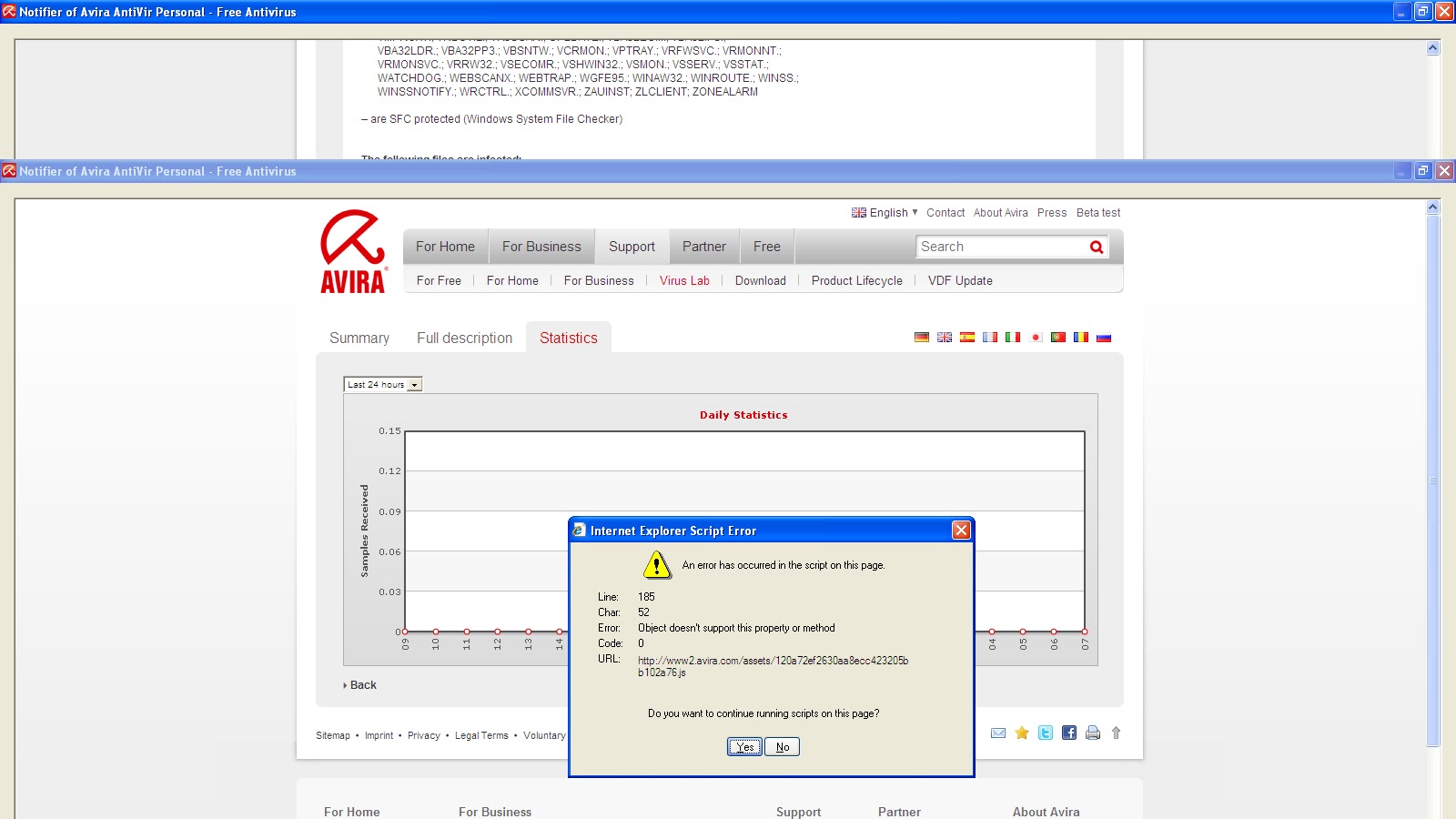Viewport: 1456px width, 819px height.
Task: Open the Privacy footer link
Action: pyautogui.click(x=424, y=735)
